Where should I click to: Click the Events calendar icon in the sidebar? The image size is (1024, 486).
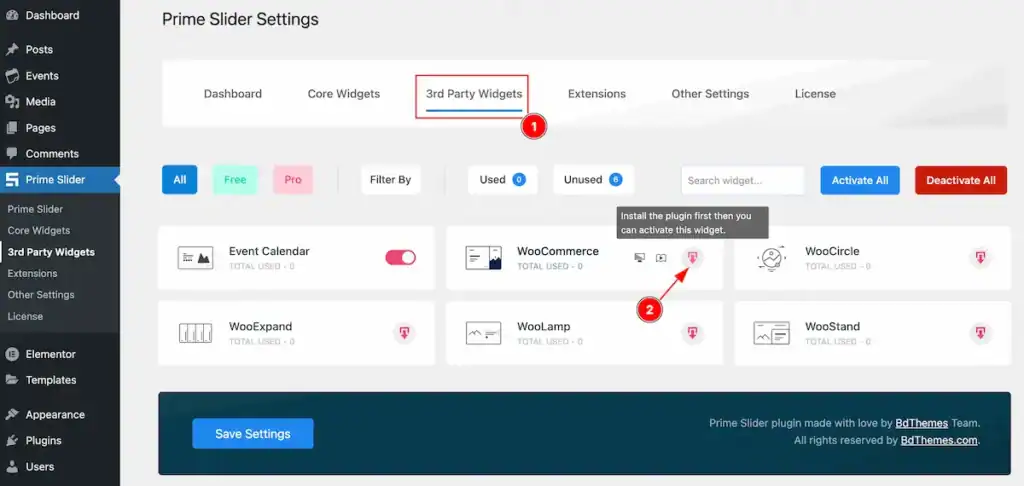(x=12, y=76)
